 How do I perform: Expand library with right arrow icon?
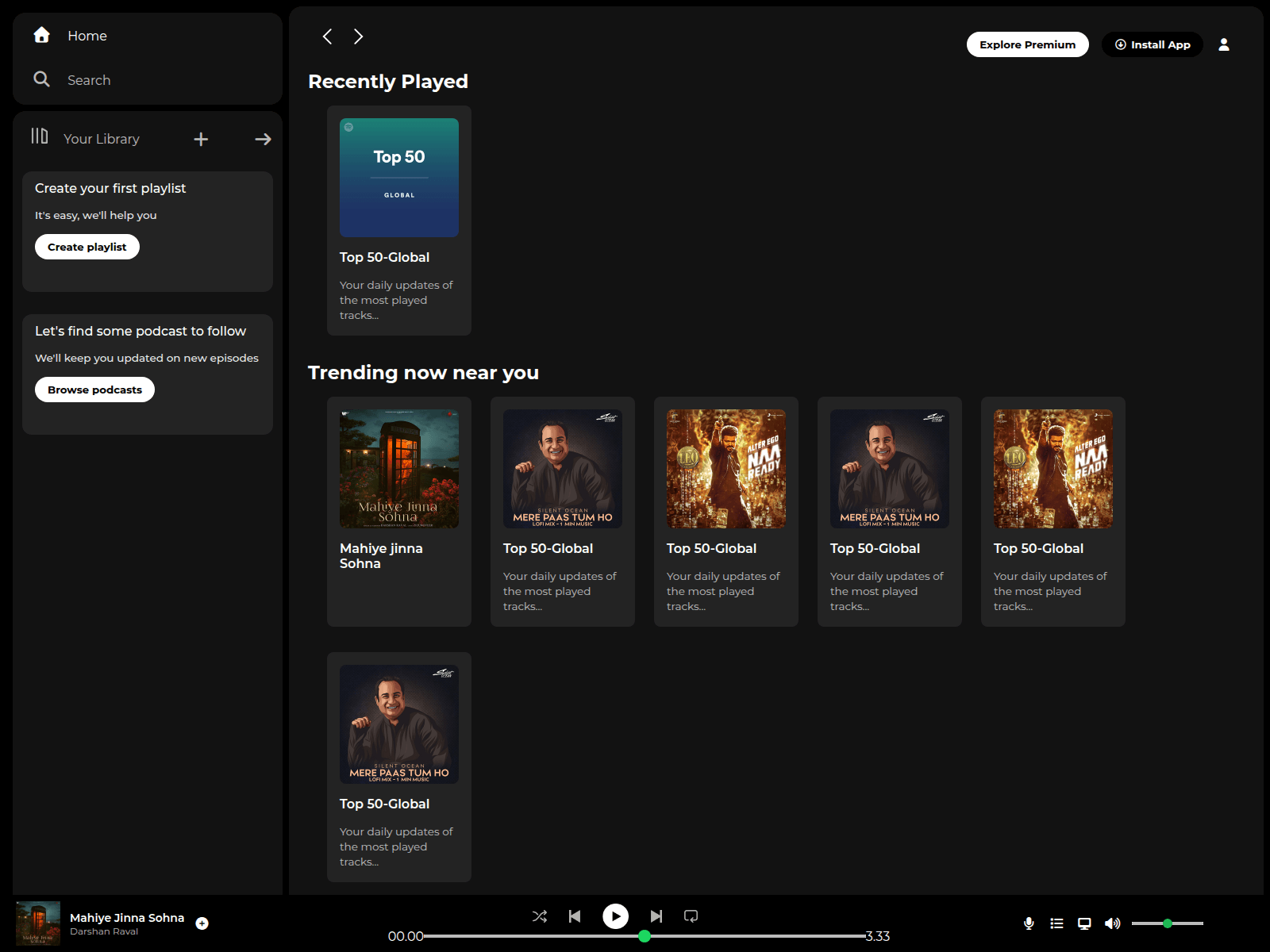click(x=263, y=140)
